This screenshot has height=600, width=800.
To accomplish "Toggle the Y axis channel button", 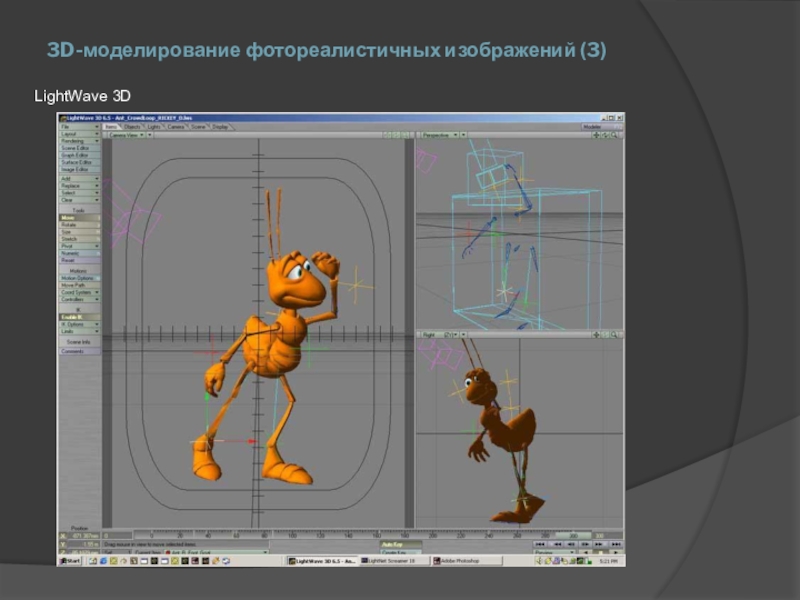I will coord(63,544).
